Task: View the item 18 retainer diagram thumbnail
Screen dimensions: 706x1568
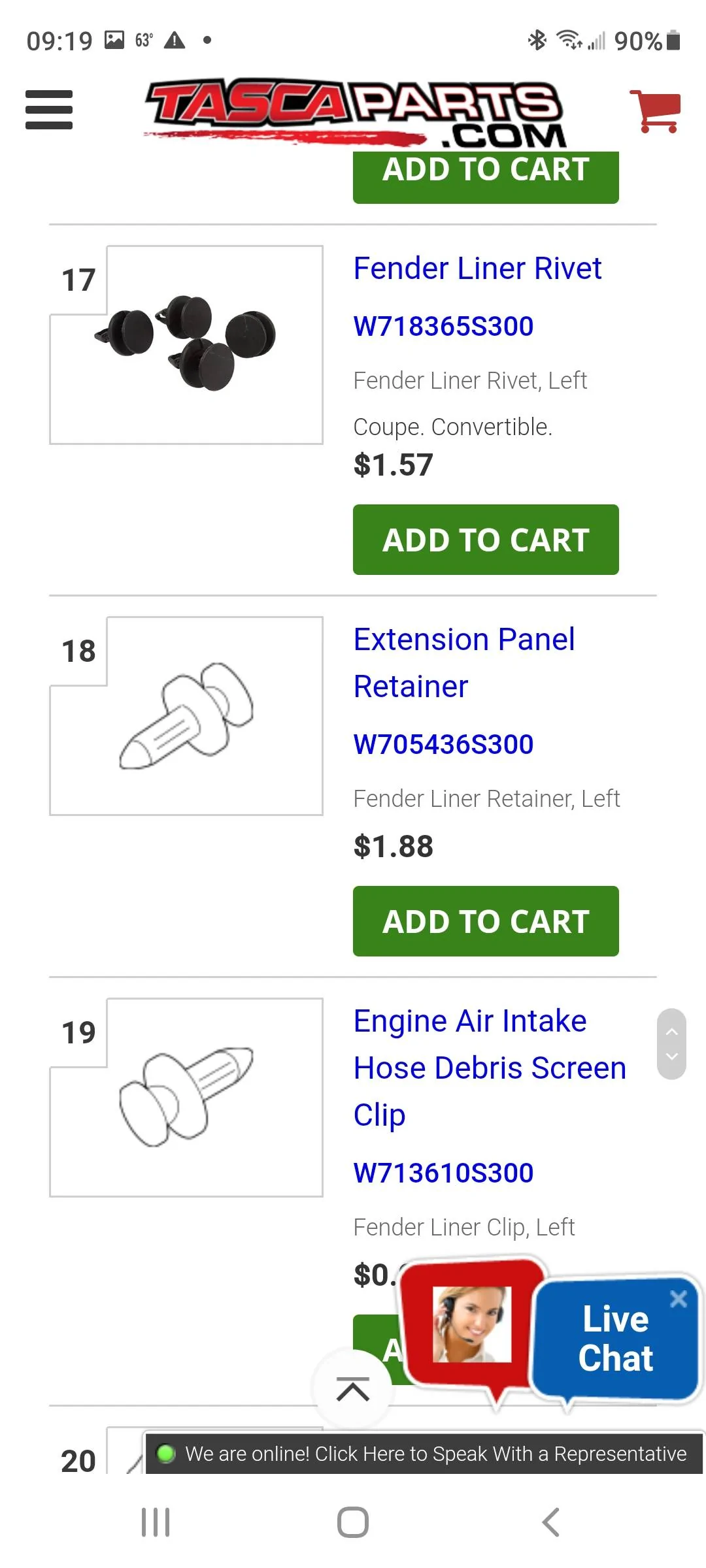Action: pyautogui.click(x=186, y=716)
